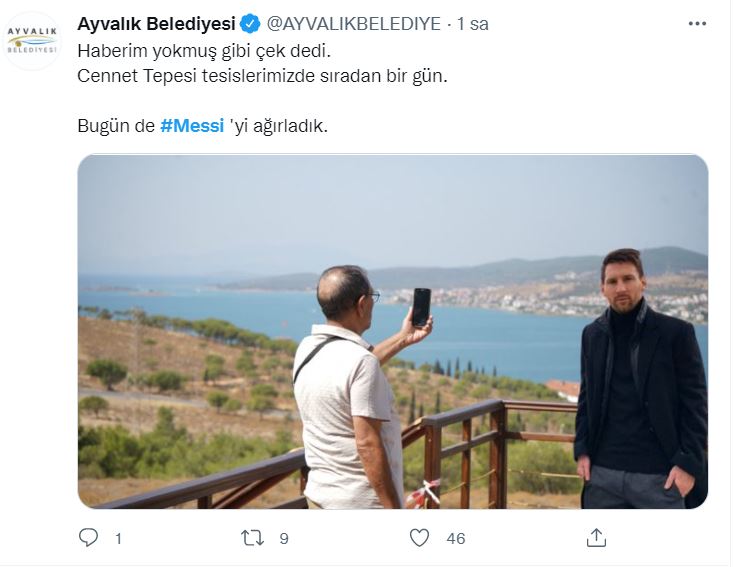Click the 'Haberim yokmuş gibi çek dedi' text line
Screen dimensions: 735x567
tap(204, 51)
